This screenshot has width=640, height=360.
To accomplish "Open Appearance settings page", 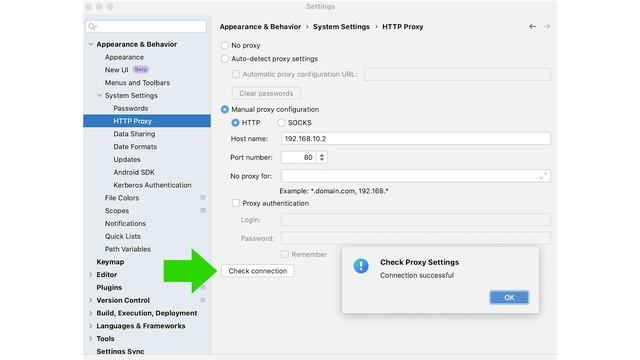I will pyautogui.click(x=124, y=57).
